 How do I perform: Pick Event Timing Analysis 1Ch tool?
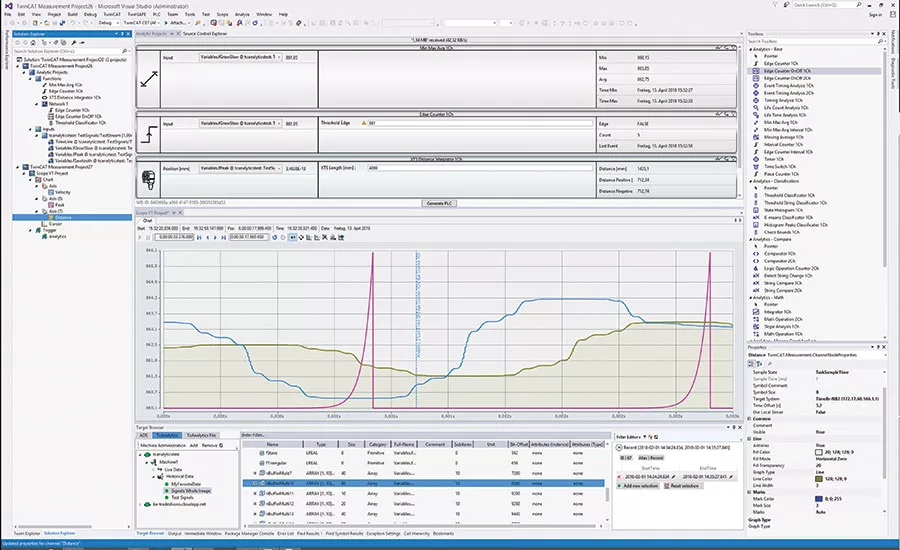point(789,86)
